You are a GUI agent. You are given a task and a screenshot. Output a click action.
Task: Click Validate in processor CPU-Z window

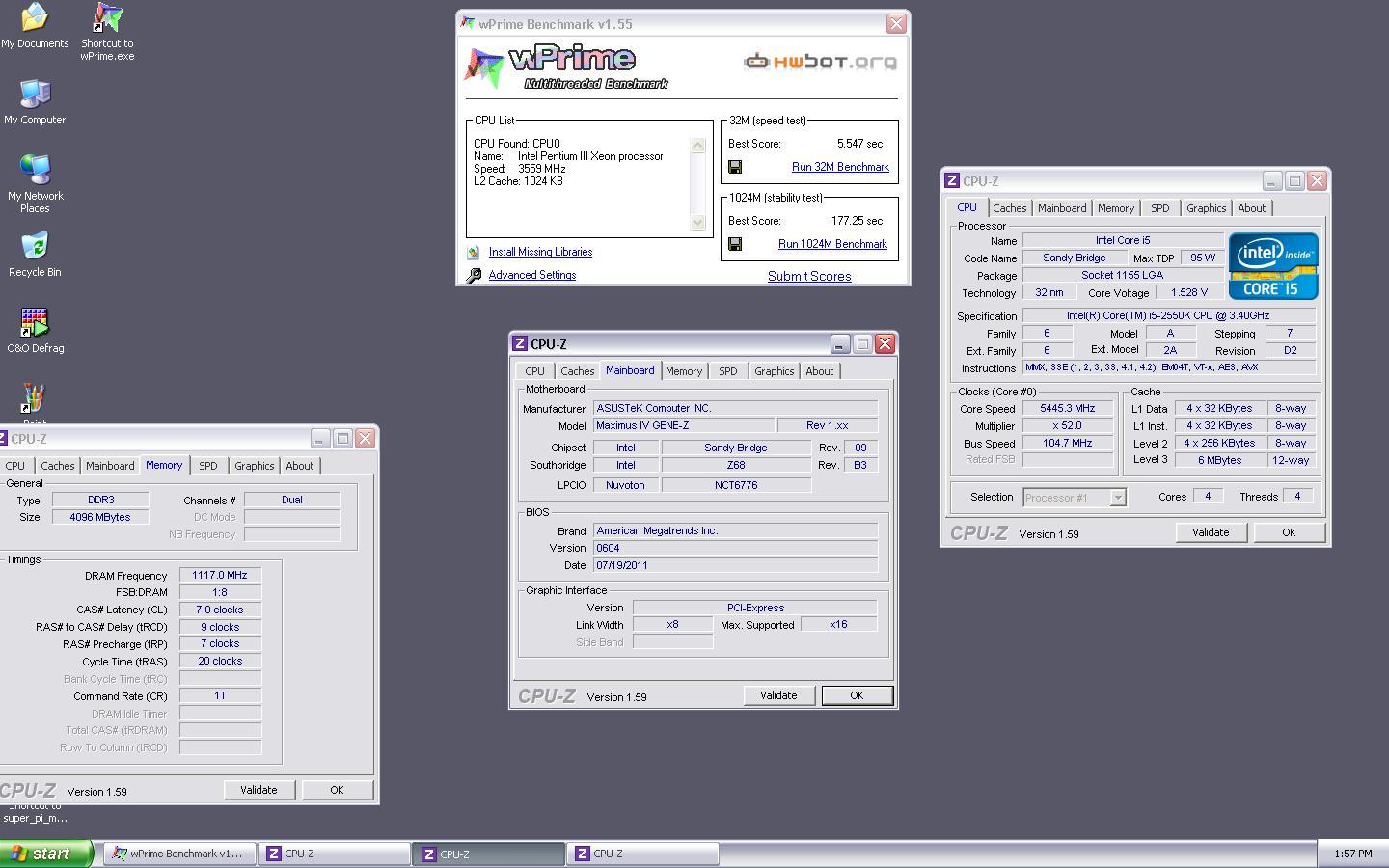(1211, 532)
